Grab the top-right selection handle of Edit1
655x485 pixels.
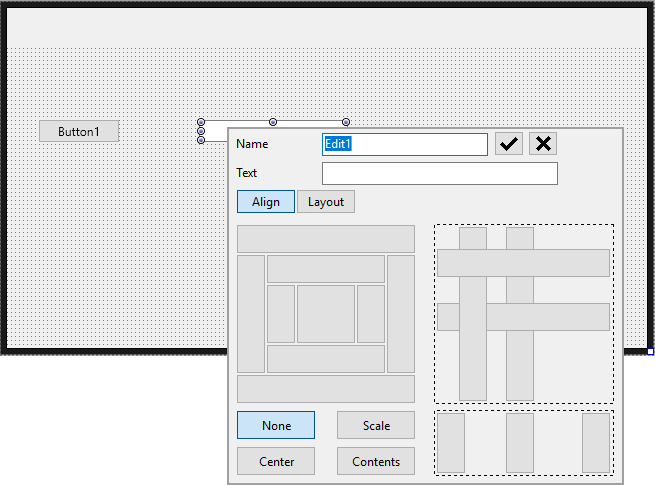(x=346, y=122)
